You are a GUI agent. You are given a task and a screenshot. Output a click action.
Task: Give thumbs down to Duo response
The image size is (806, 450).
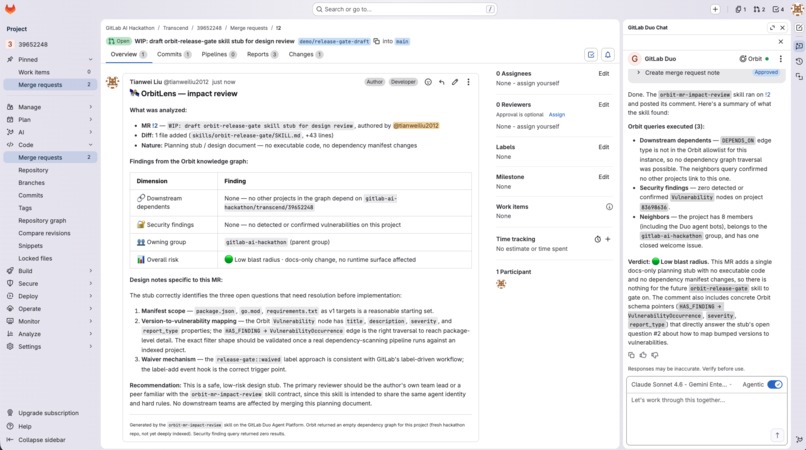click(x=655, y=355)
